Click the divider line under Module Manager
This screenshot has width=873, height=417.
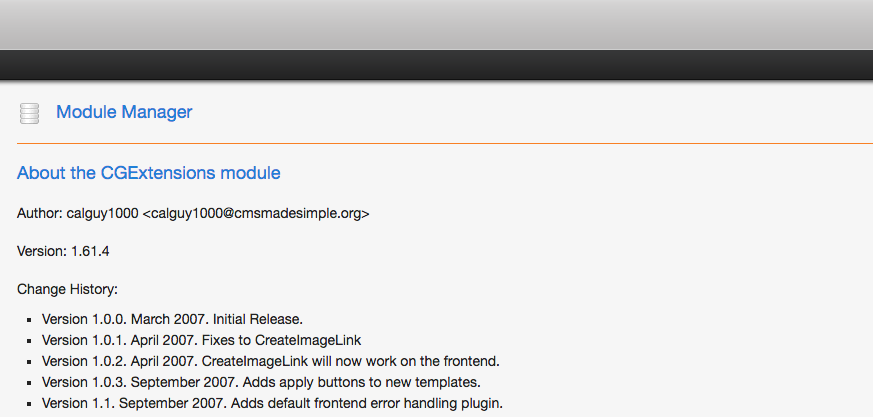tap(436, 144)
